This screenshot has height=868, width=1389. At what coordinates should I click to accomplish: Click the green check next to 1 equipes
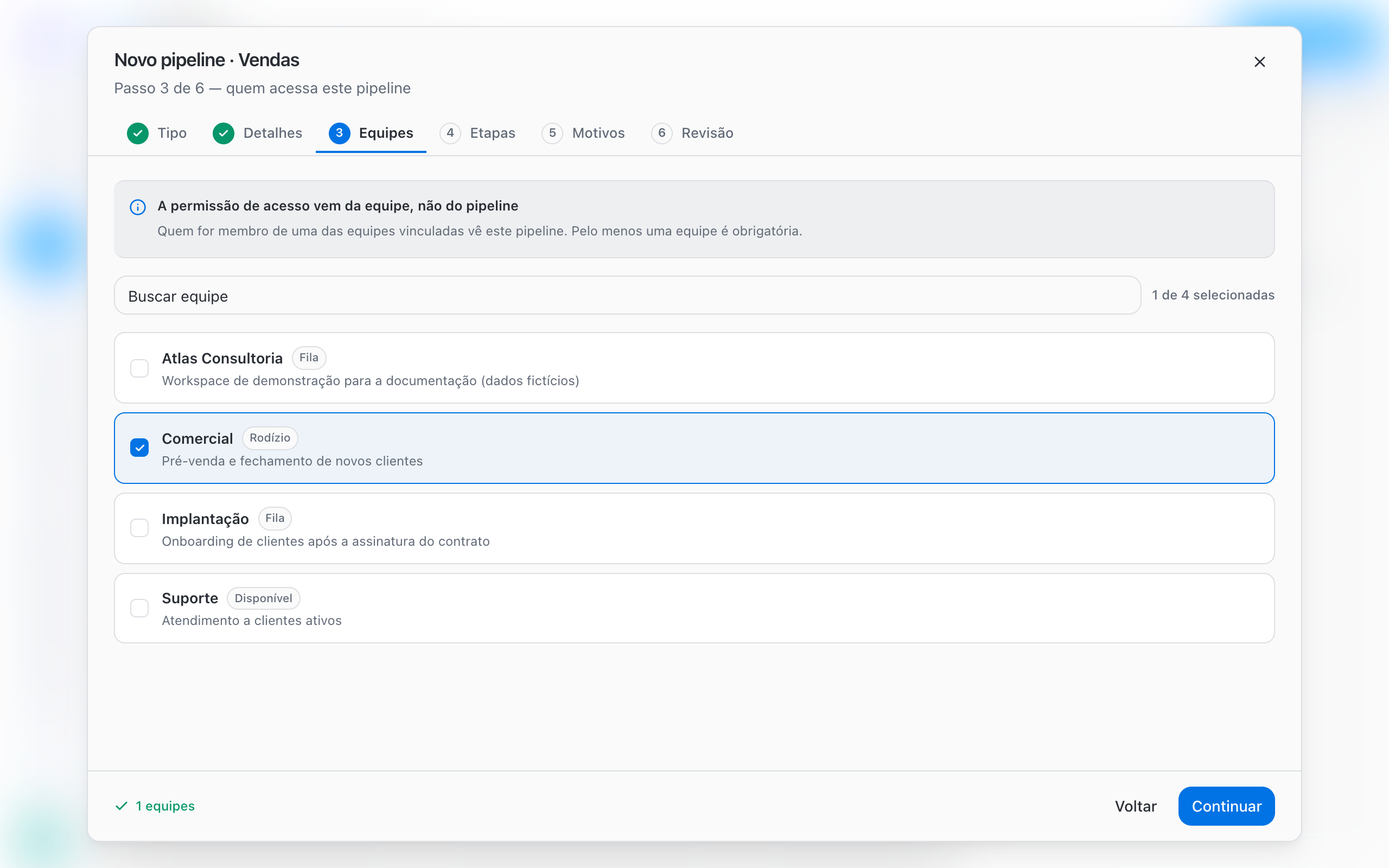pos(122,806)
